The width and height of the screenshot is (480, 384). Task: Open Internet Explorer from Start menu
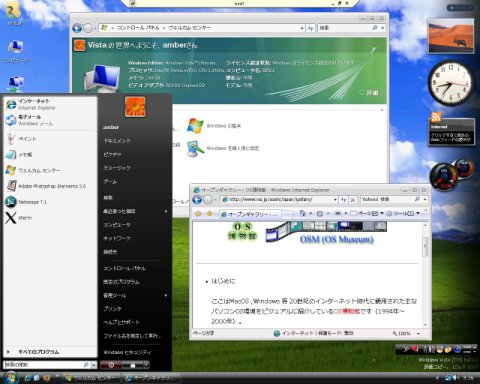(50, 104)
